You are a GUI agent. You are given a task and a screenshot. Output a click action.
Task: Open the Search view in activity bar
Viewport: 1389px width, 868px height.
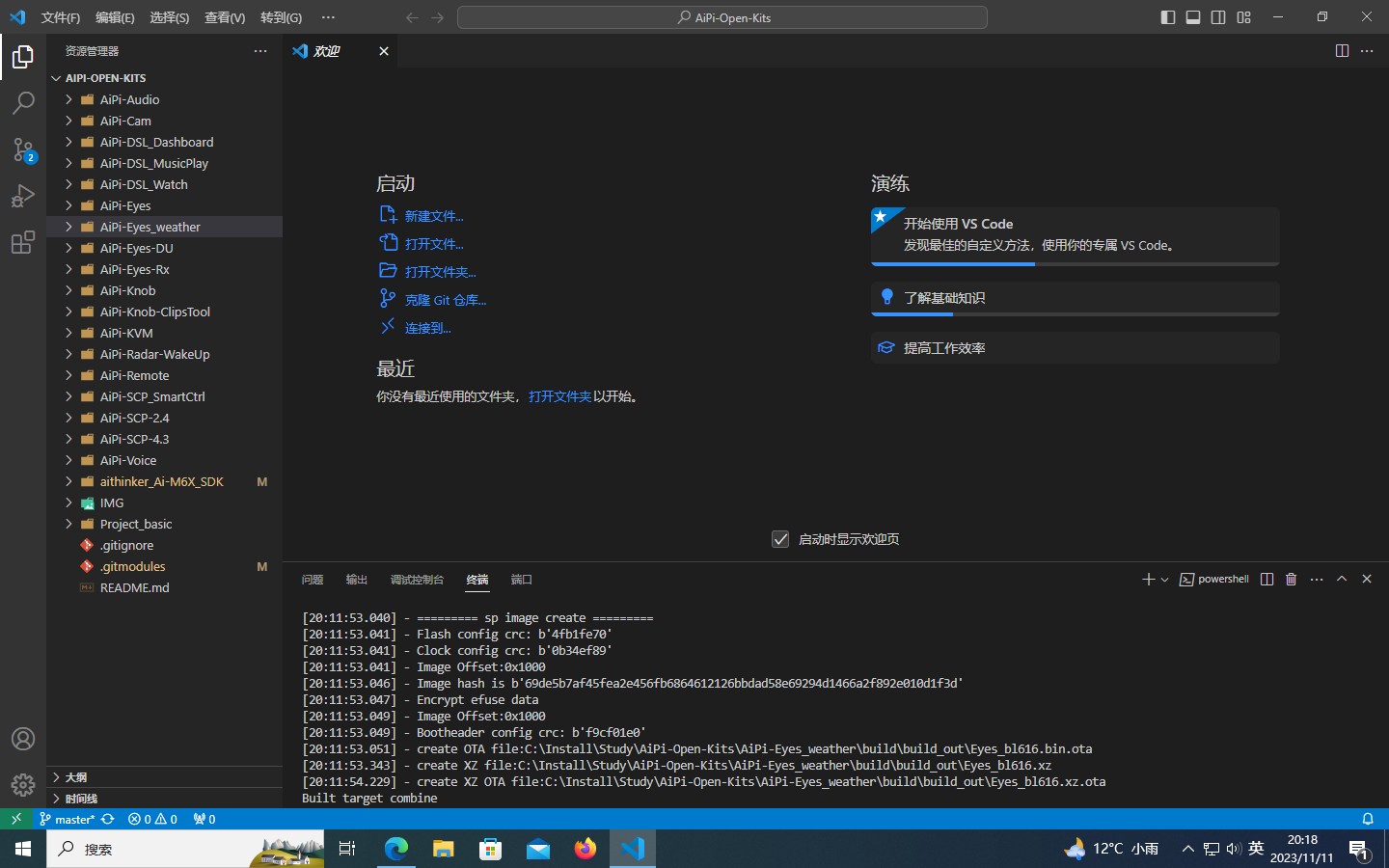point(23,103)
